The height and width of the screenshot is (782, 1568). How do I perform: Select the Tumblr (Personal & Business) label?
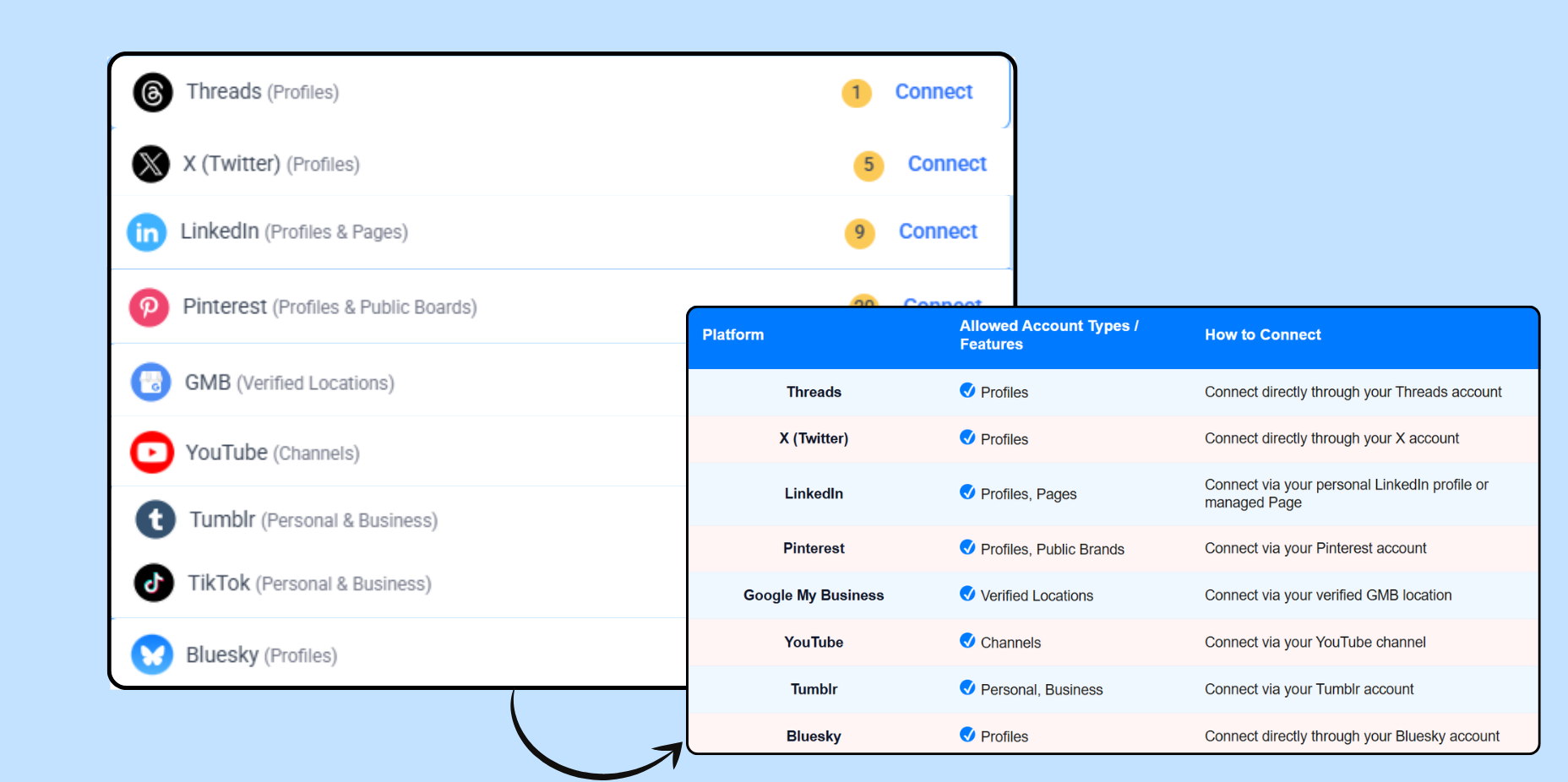[313, 519]
